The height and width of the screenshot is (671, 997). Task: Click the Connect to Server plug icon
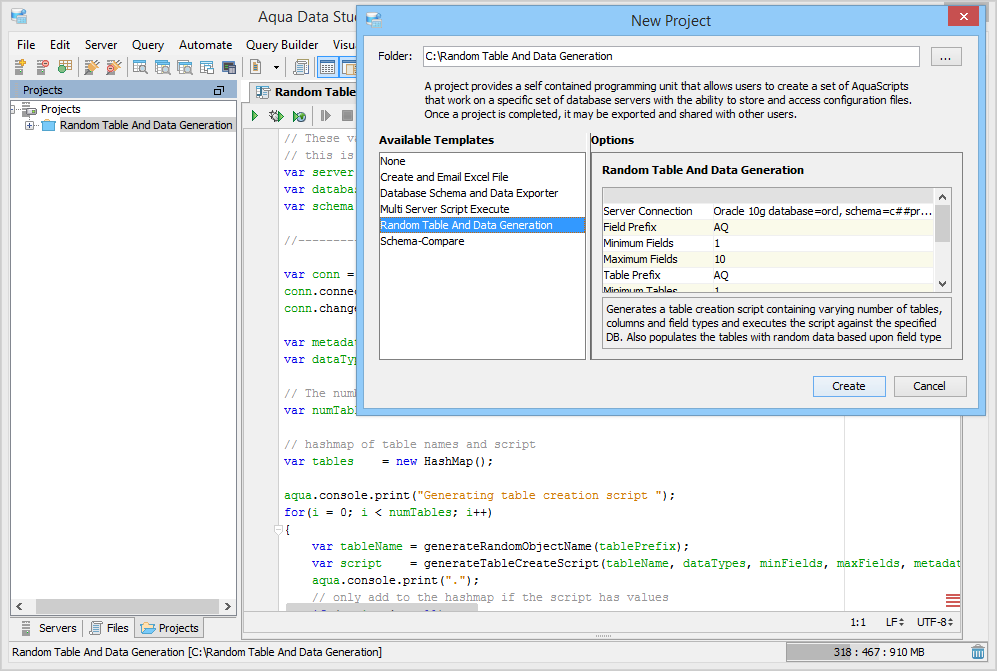[x=92, y=67]
